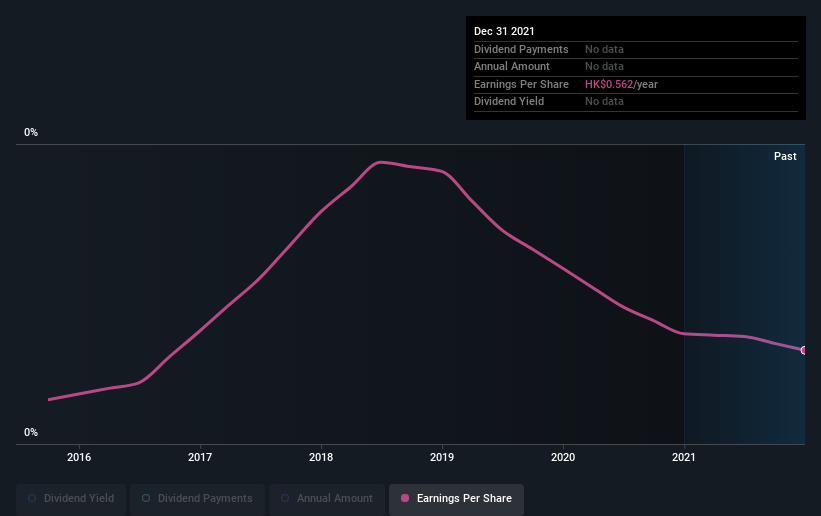
Task: Click the pink Earnings Per Share dot
Action: 405,498
